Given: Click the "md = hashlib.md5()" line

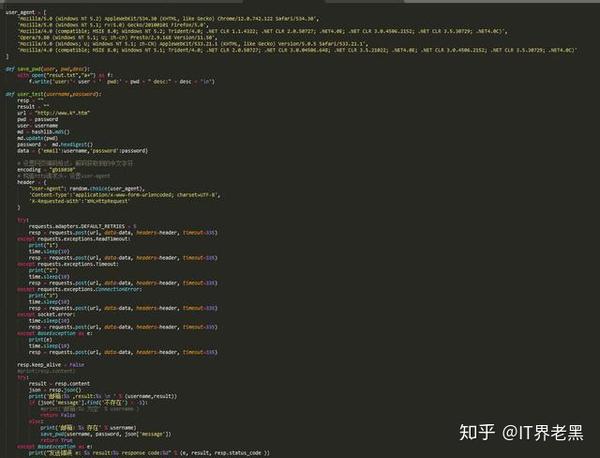Looking at the screenshot, I should 44,132.
